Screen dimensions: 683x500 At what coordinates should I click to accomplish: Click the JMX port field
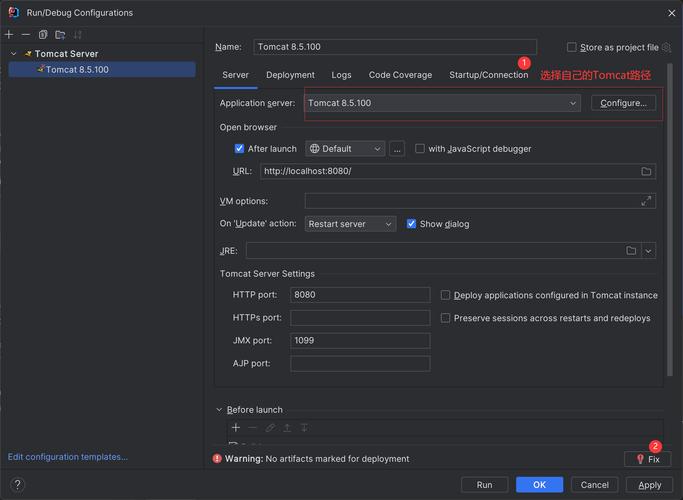point(360,341)
